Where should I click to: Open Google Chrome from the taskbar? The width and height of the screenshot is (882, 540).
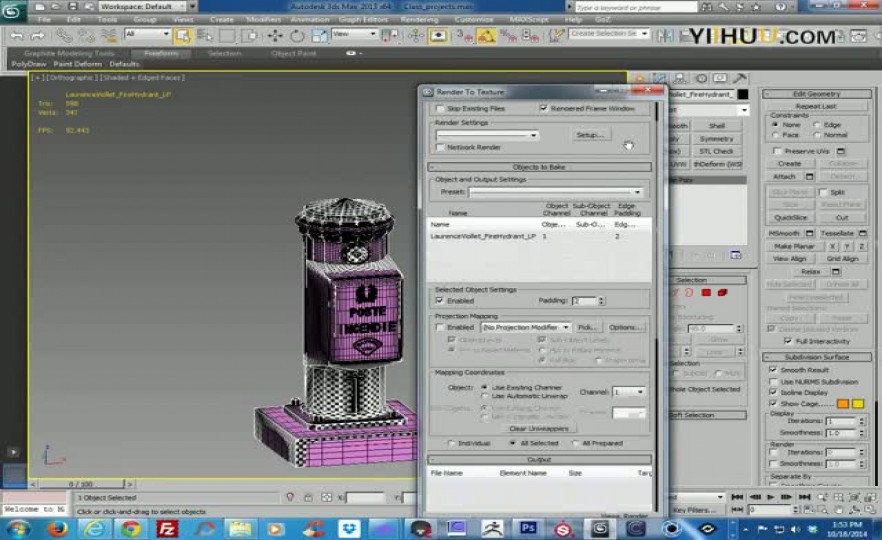coord(130,529)
